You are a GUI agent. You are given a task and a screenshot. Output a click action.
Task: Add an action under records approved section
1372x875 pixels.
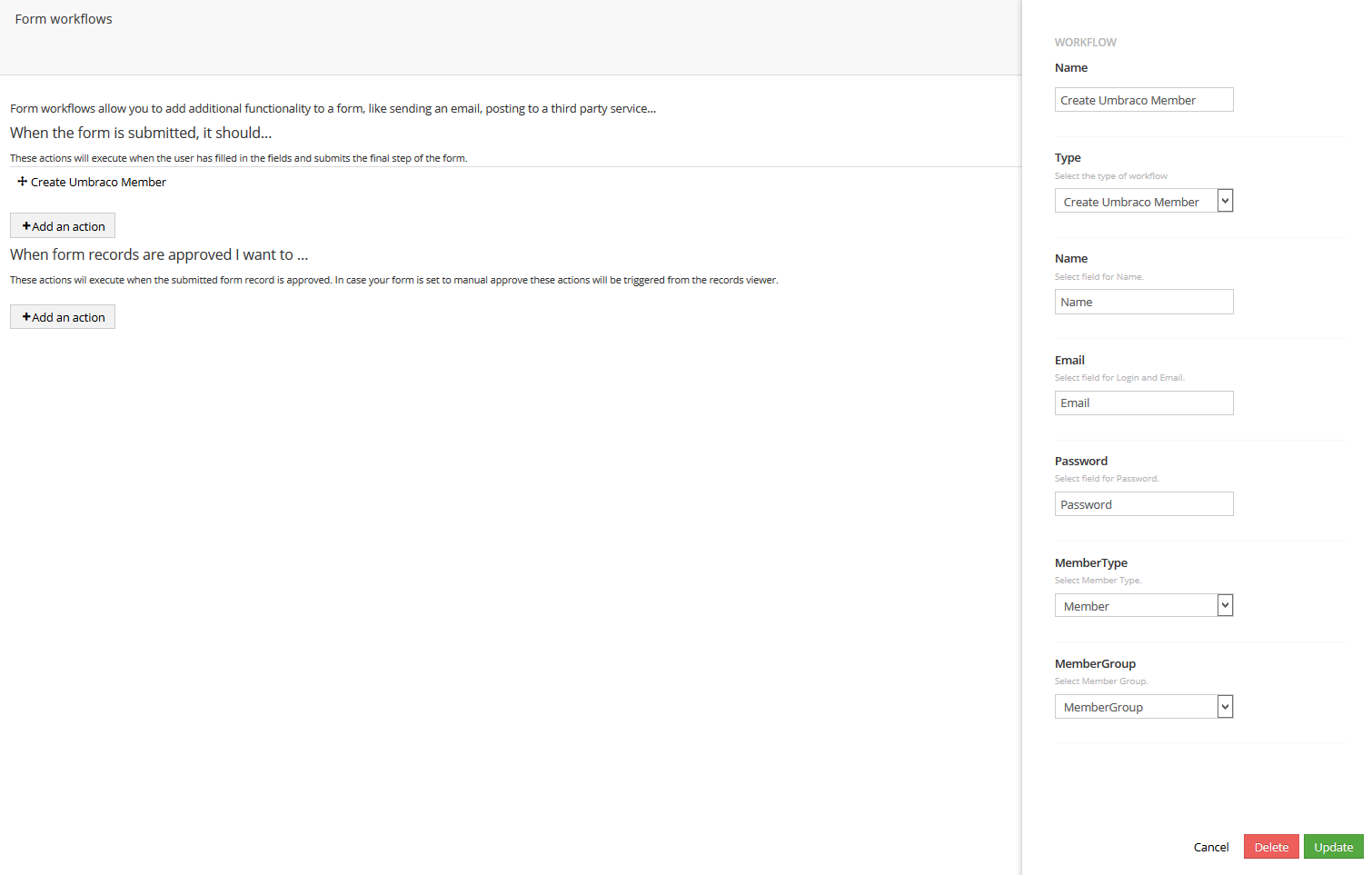pos(63,317)
